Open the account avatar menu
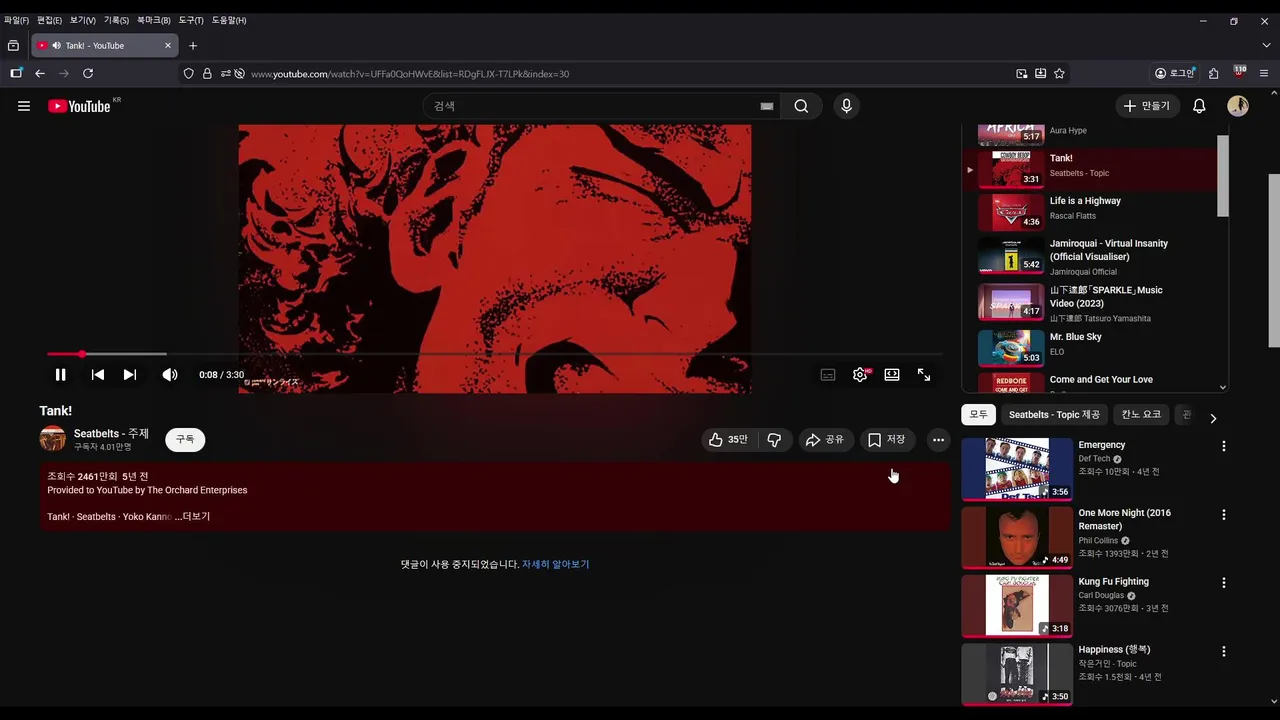The image size is (1280, 720). [x=1238, y=106]
